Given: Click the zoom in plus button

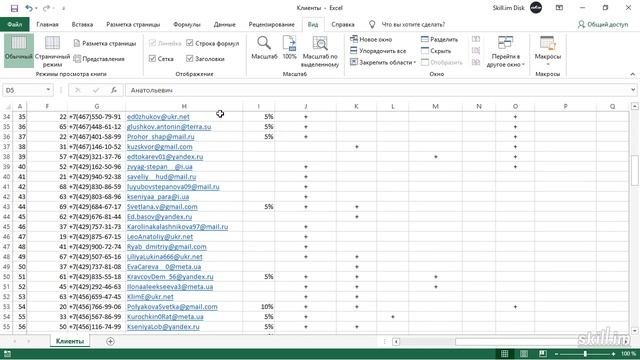Looking at the screenshot, I should pyautogui.click(x=613, y=354).
